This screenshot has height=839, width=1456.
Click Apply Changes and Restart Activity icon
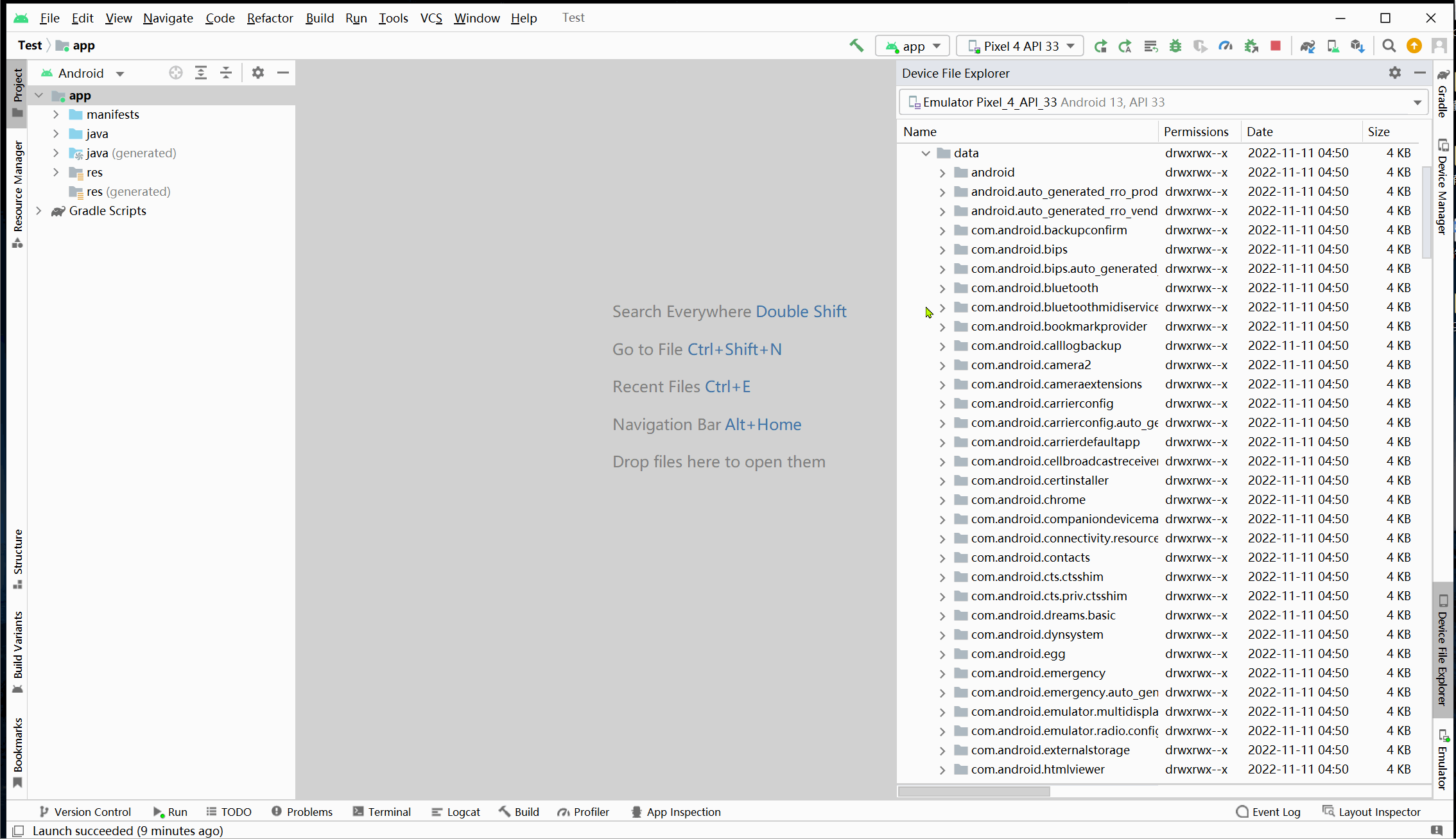[1125, 46]
